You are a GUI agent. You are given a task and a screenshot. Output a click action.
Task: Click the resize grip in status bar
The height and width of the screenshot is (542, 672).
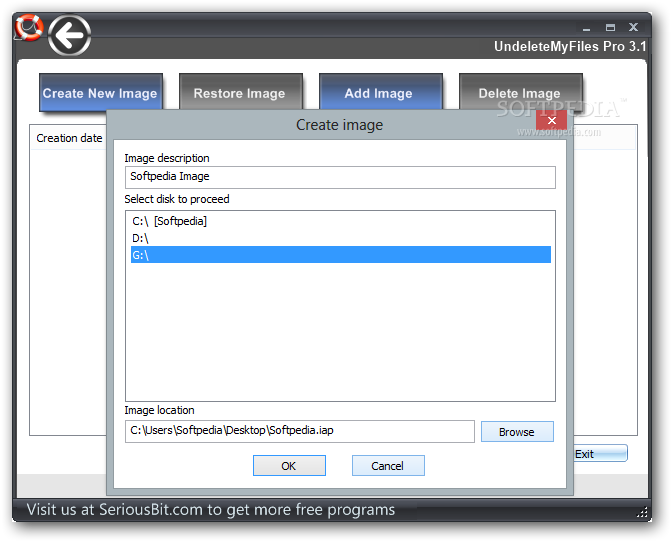[x=642, y=512]
